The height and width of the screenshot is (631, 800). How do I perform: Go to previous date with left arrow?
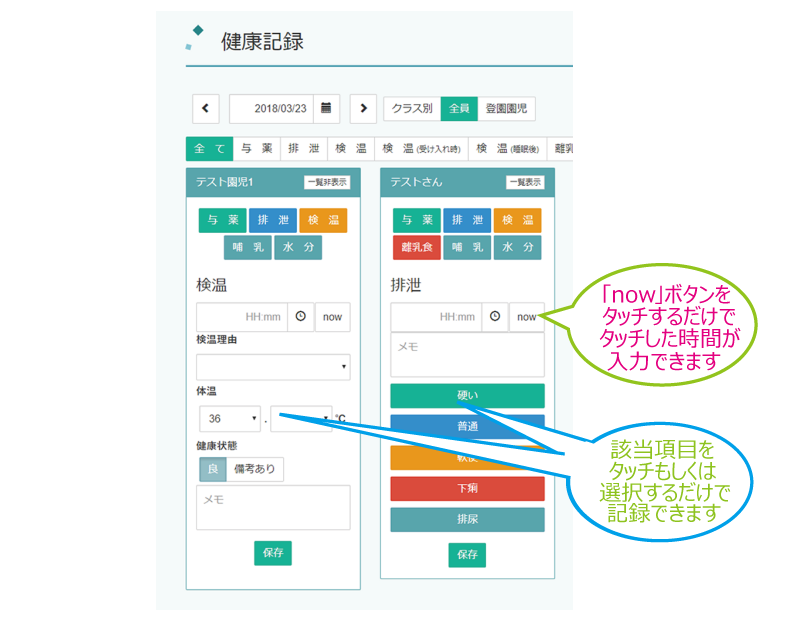point(205,108)
